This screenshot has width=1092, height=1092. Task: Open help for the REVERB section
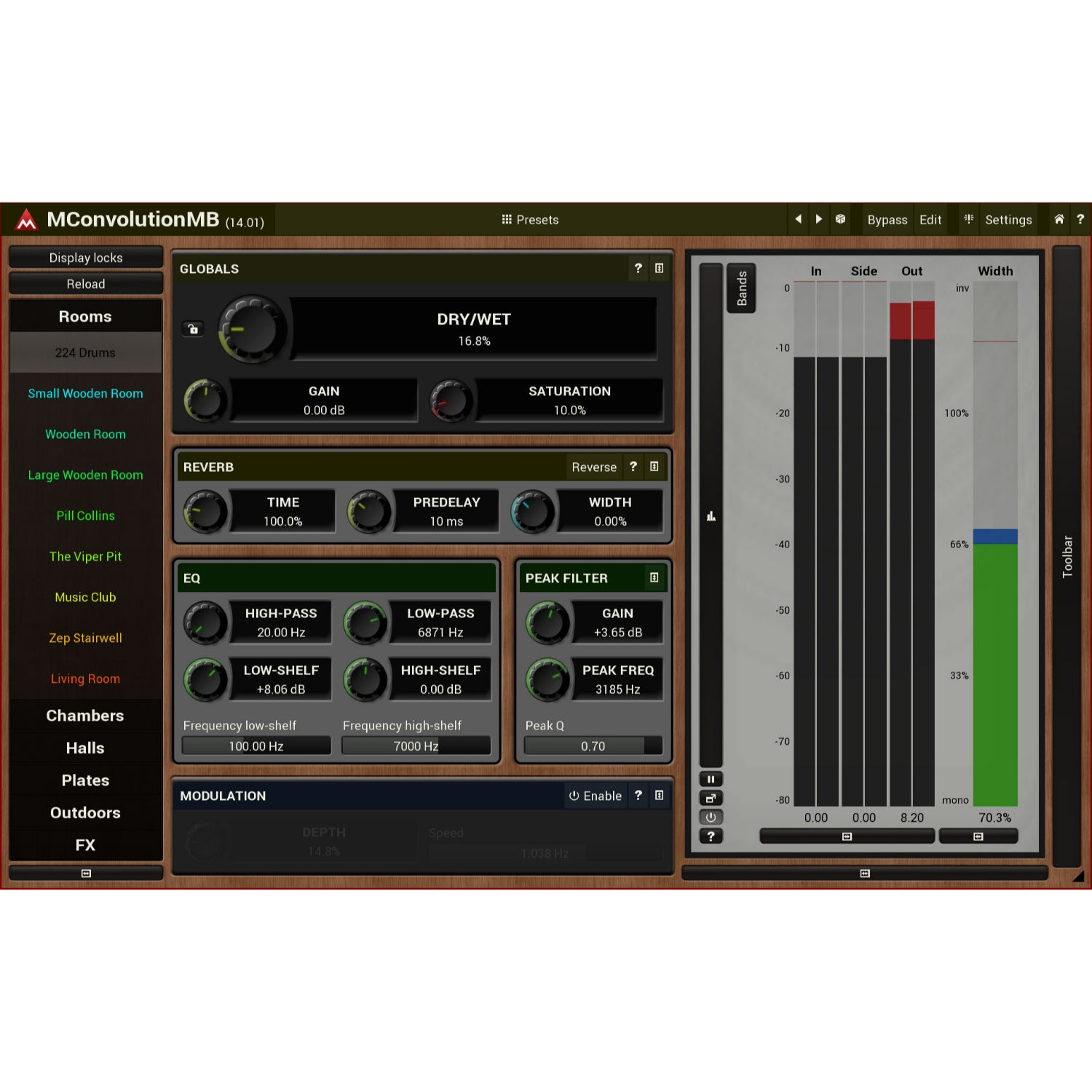pyautogui.click(x=633, y=467)
